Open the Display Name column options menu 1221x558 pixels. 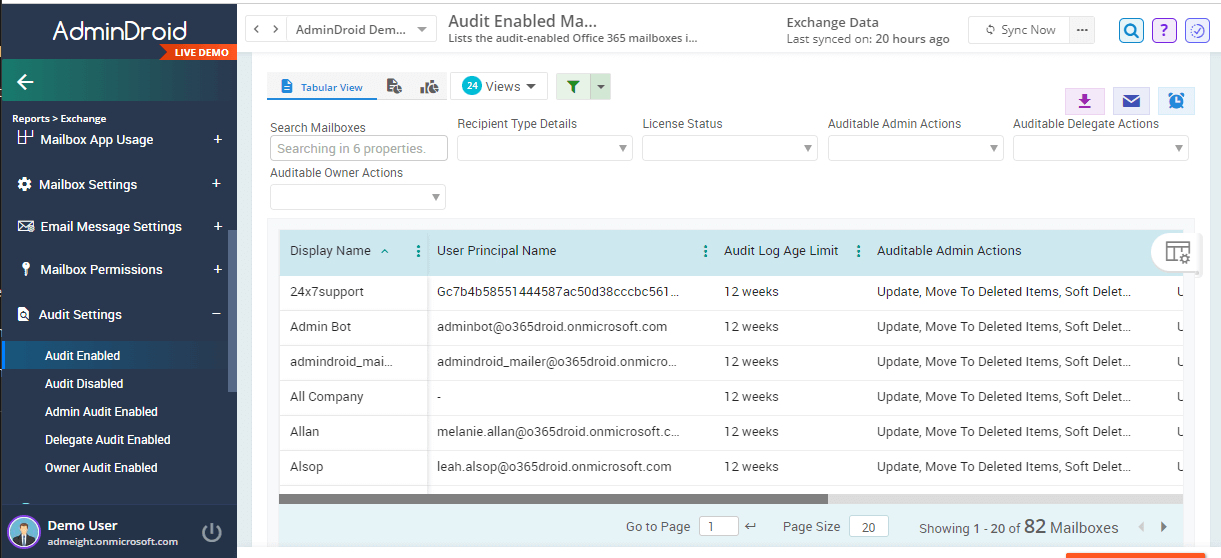(x=418, y=252)
